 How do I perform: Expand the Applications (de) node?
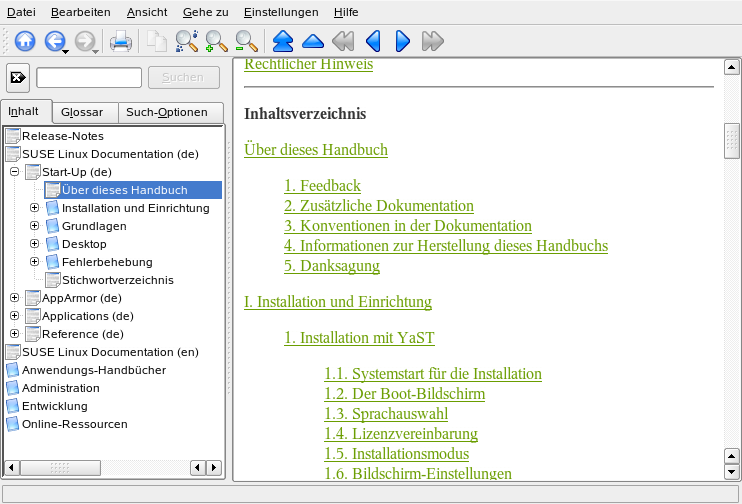point(14,316)
